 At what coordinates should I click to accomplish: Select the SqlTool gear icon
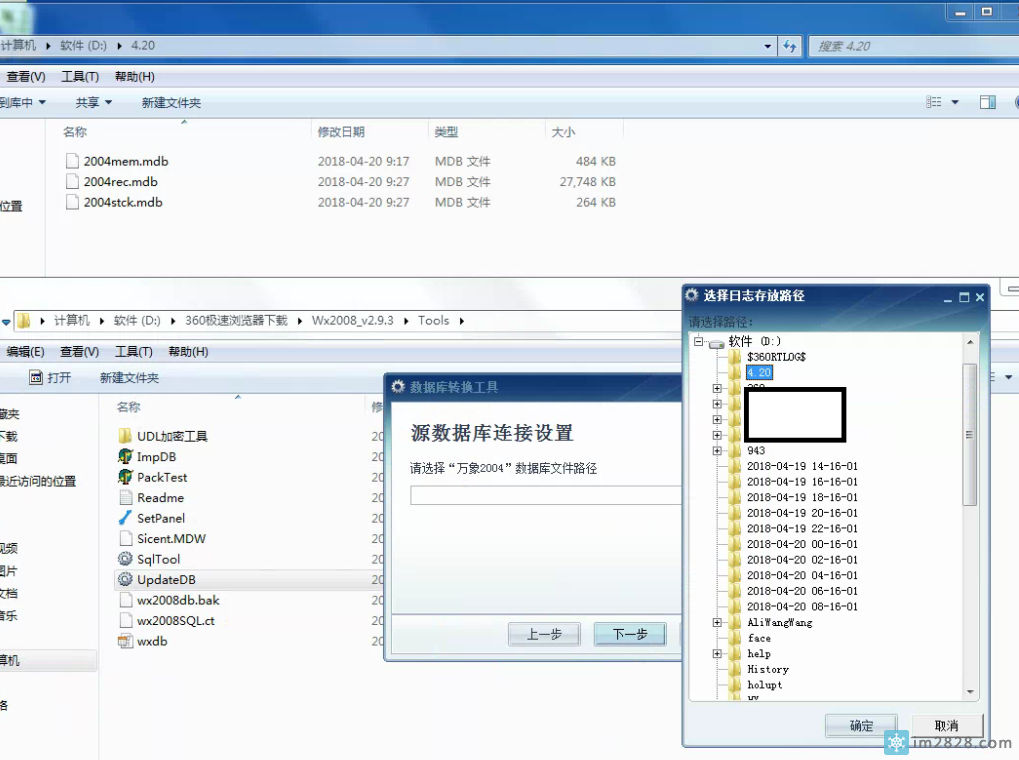point(125,559)
